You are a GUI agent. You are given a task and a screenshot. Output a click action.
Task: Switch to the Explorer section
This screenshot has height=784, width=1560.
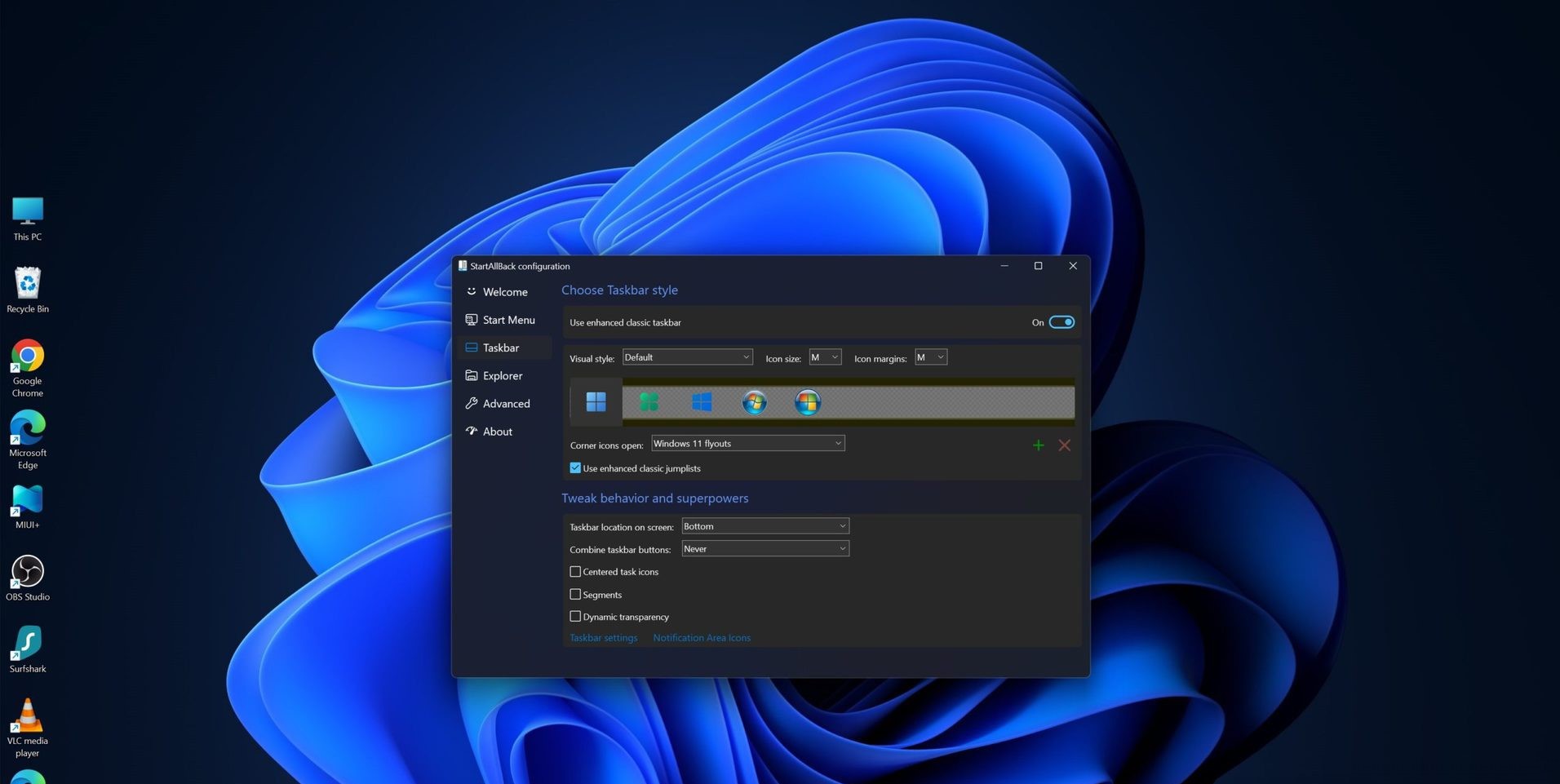point(502,375)
